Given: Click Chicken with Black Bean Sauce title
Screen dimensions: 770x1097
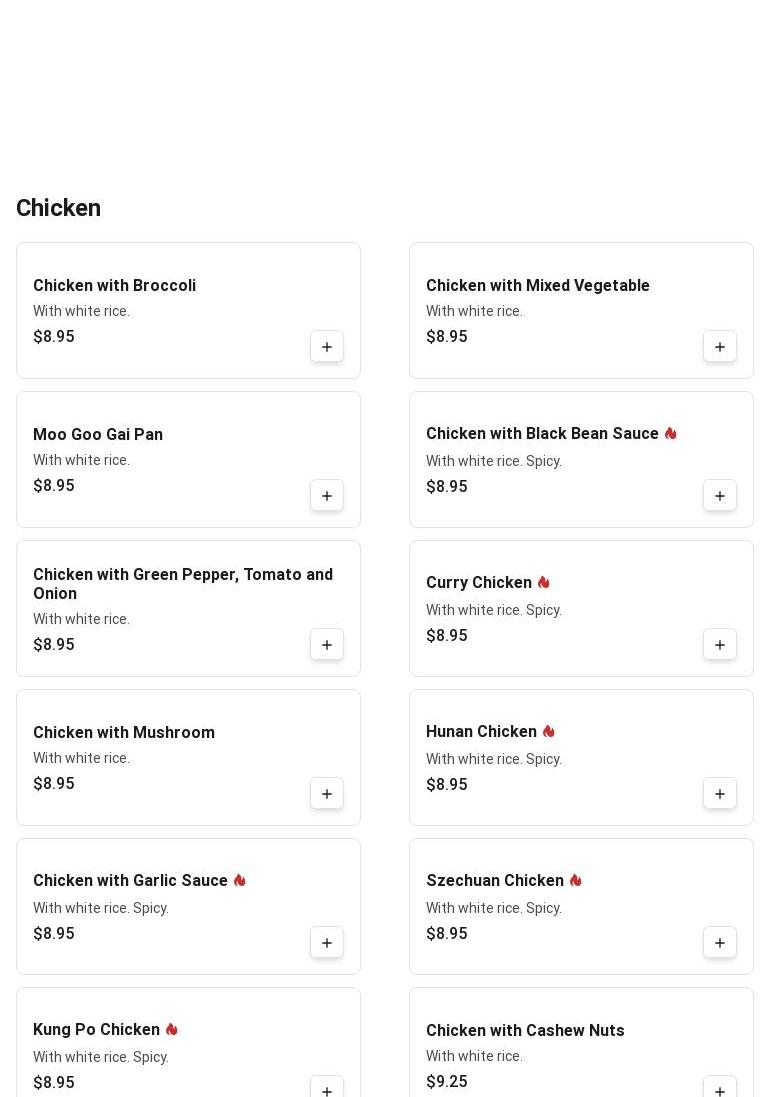Looking at the screenshot, I should pos(542,434).
